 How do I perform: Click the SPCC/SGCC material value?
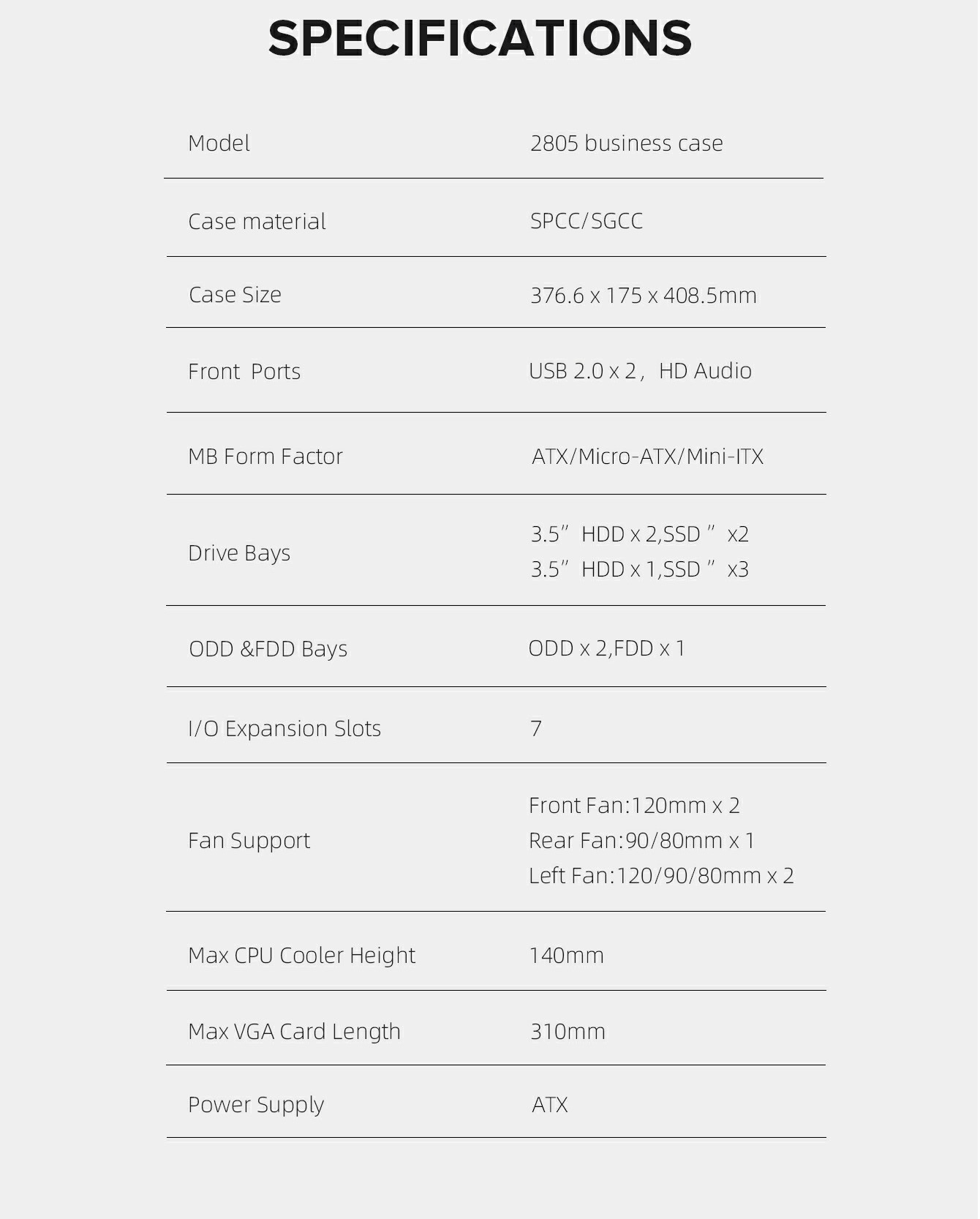click(x=586, y=221)
